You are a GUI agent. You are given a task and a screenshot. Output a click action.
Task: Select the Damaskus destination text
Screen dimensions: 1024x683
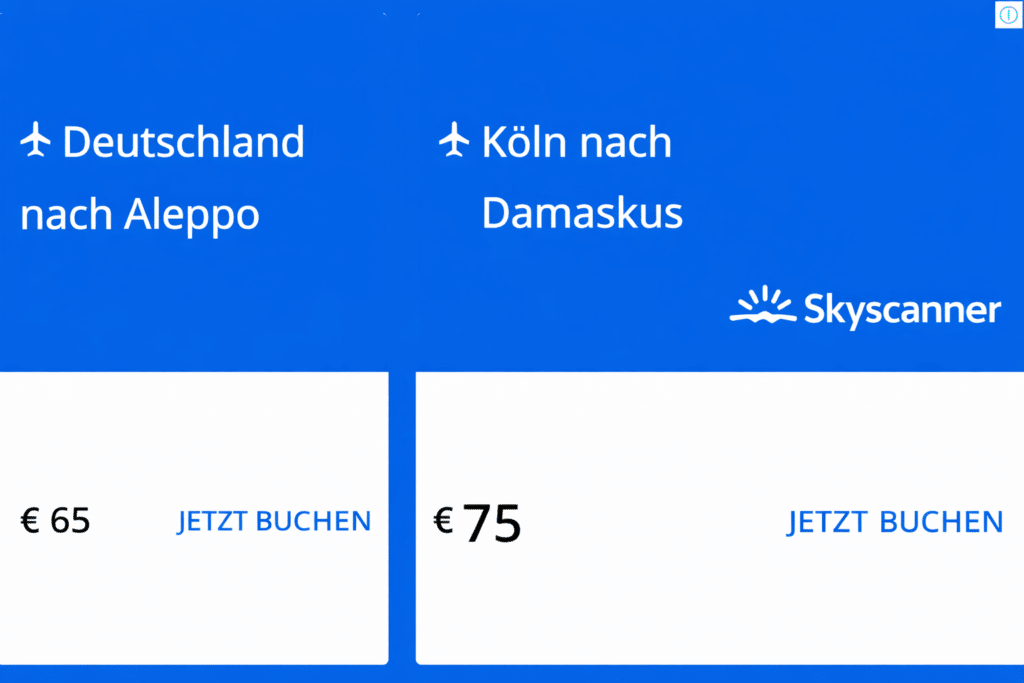coord(582,213)
